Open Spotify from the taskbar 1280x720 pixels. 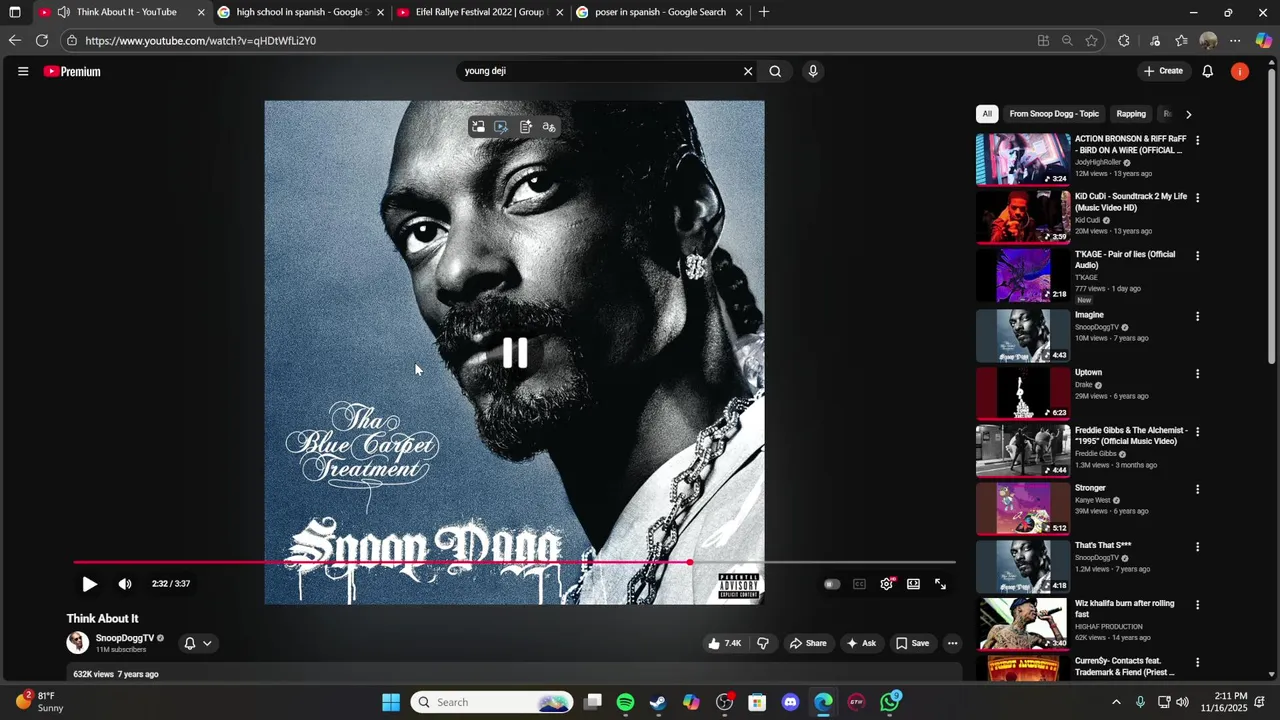(625, 702)
